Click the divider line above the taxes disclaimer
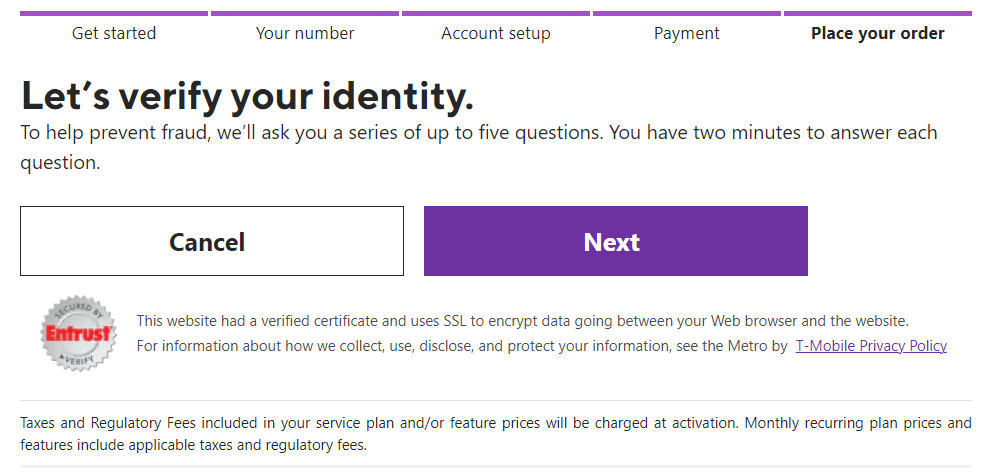997x475 pixels. 495,401
